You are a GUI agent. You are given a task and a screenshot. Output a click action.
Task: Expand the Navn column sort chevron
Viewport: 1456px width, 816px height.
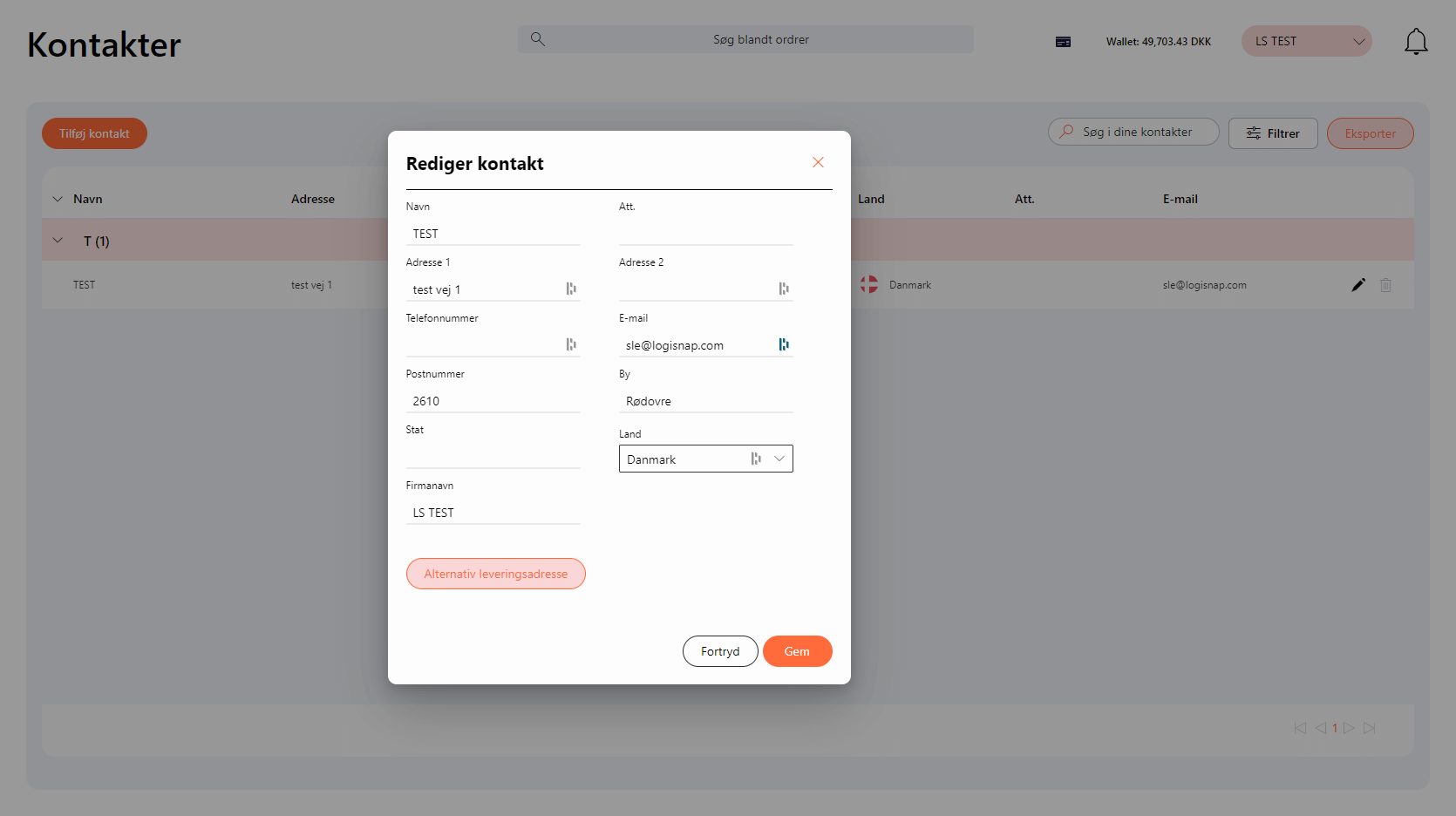click(58, 198)
